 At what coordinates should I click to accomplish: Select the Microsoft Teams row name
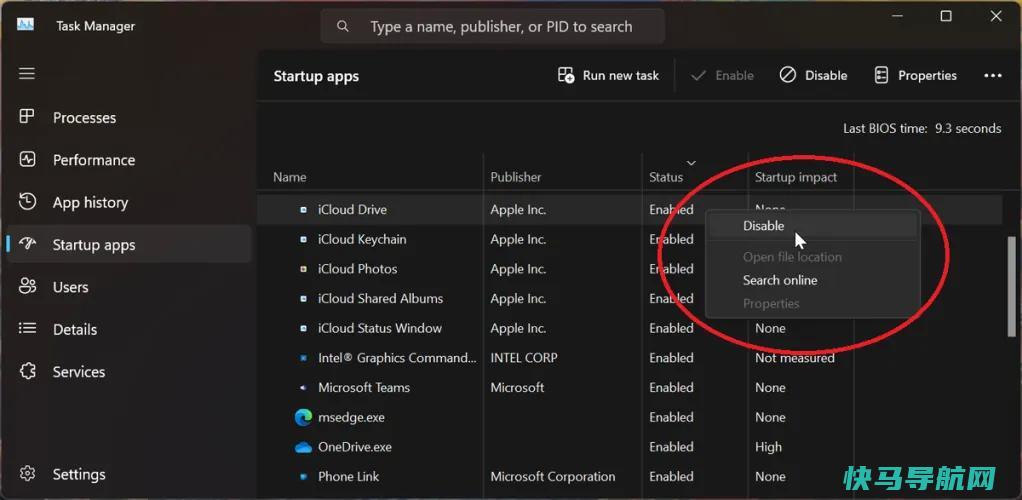tap(364, 387)
